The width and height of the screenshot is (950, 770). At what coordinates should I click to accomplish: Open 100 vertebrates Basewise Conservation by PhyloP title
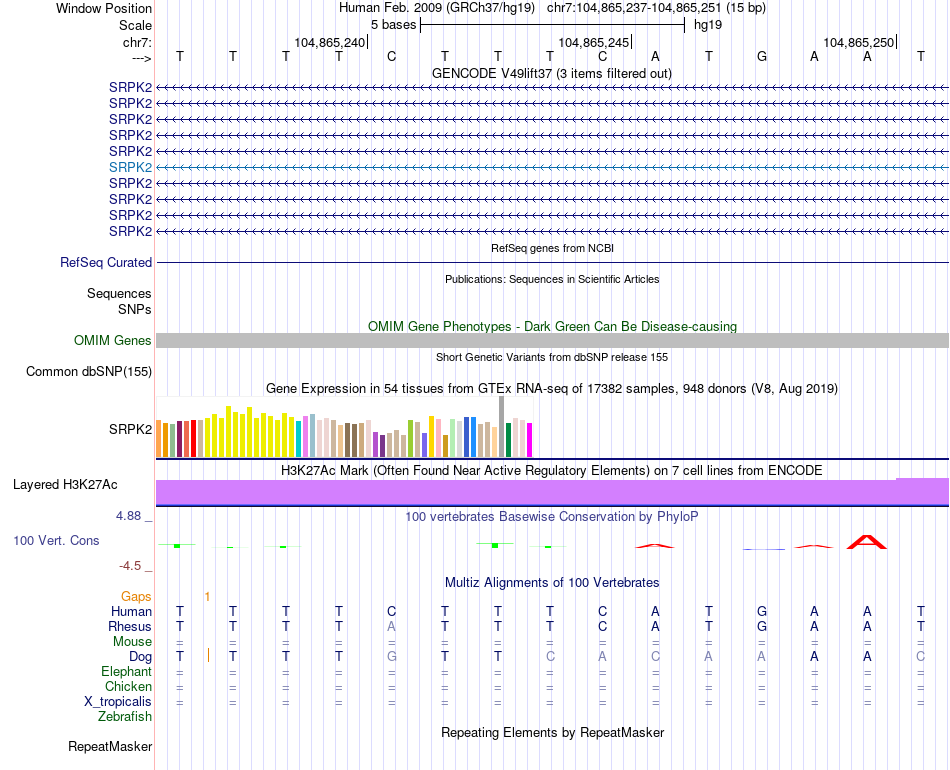[552, 517]
